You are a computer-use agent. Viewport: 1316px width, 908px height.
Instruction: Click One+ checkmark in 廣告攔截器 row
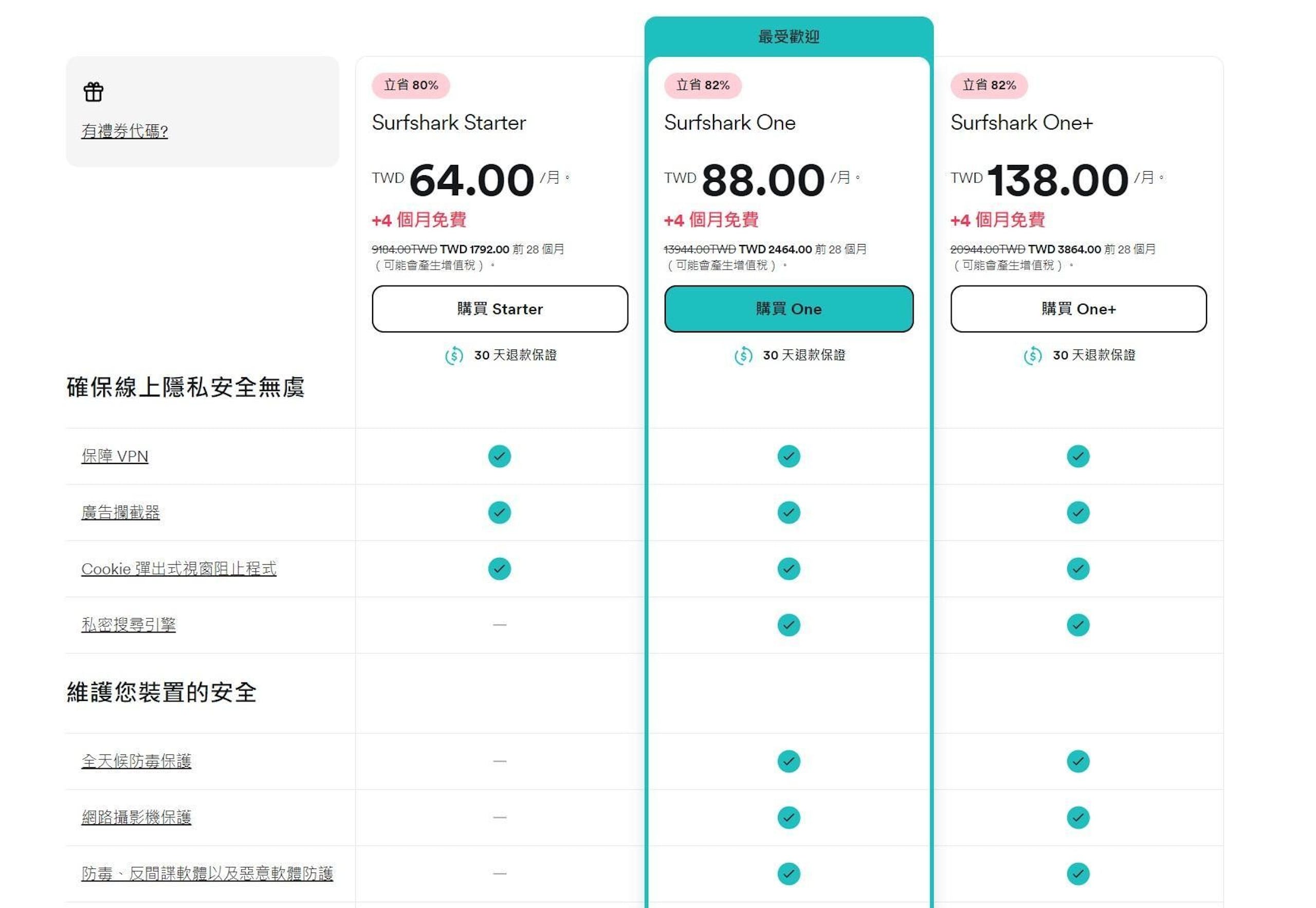tap(1077, 513)
